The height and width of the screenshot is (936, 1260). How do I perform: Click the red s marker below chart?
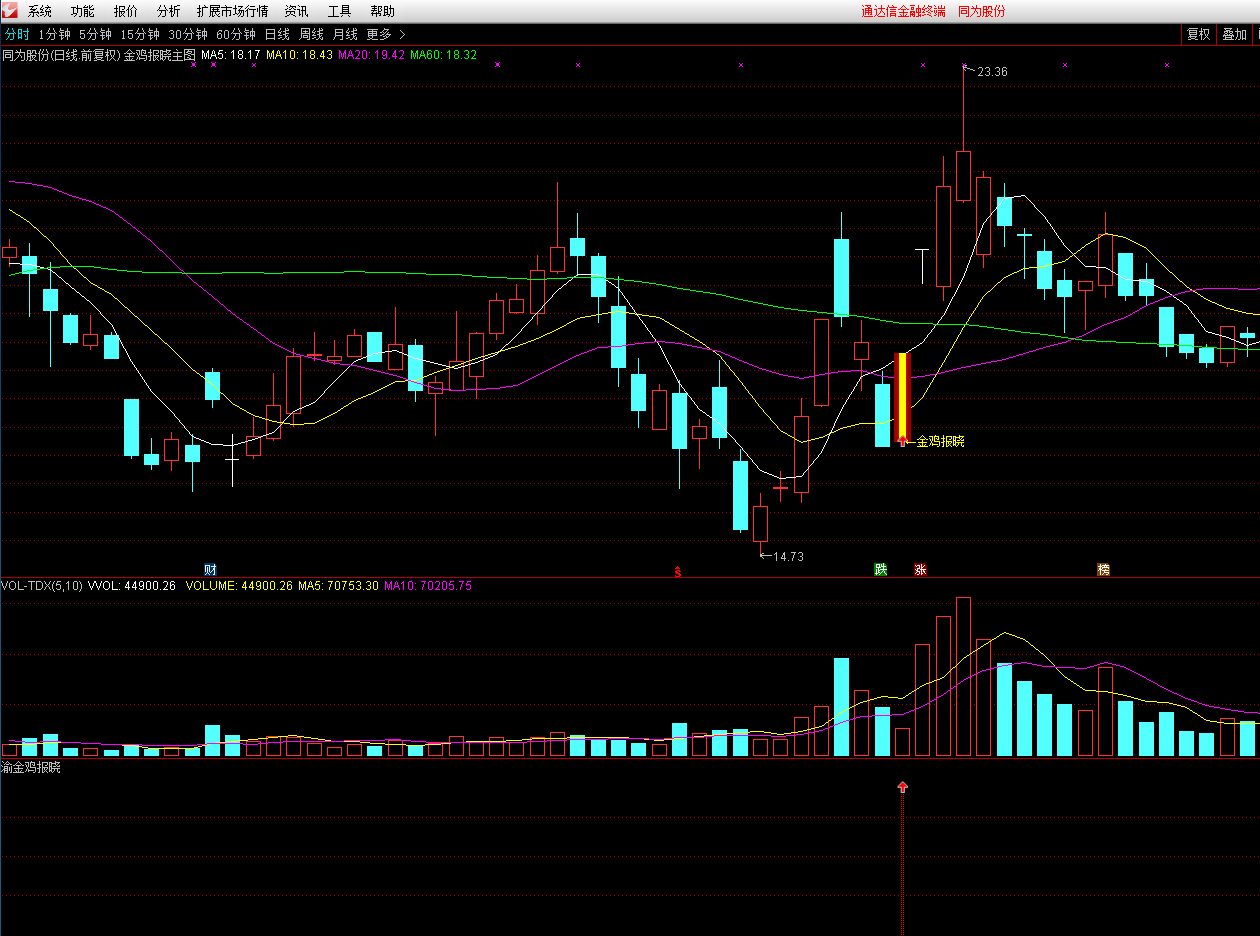coord(678,573)
